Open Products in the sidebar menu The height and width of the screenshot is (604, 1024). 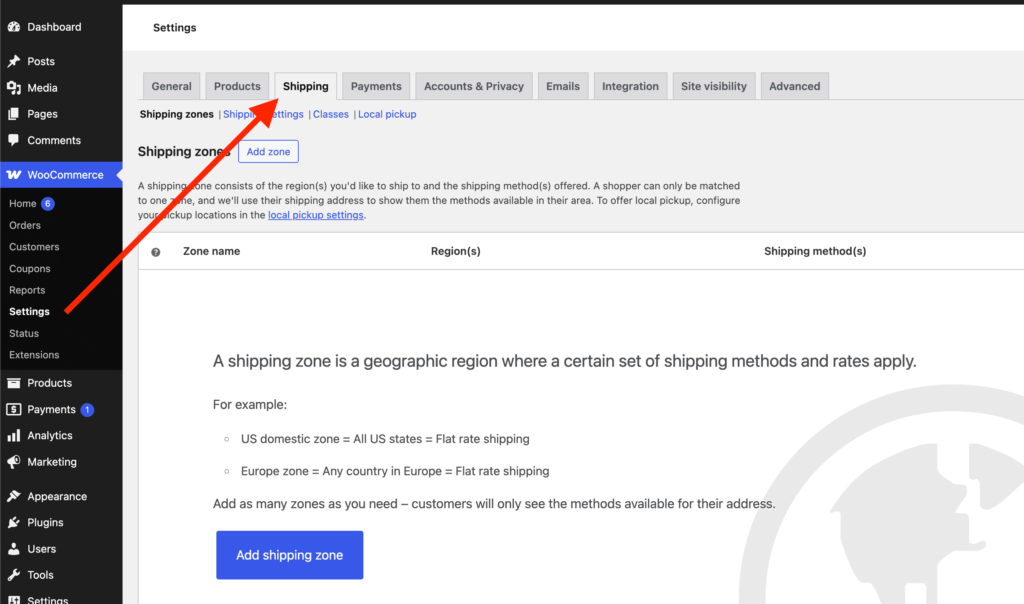(x=50, y=383)
